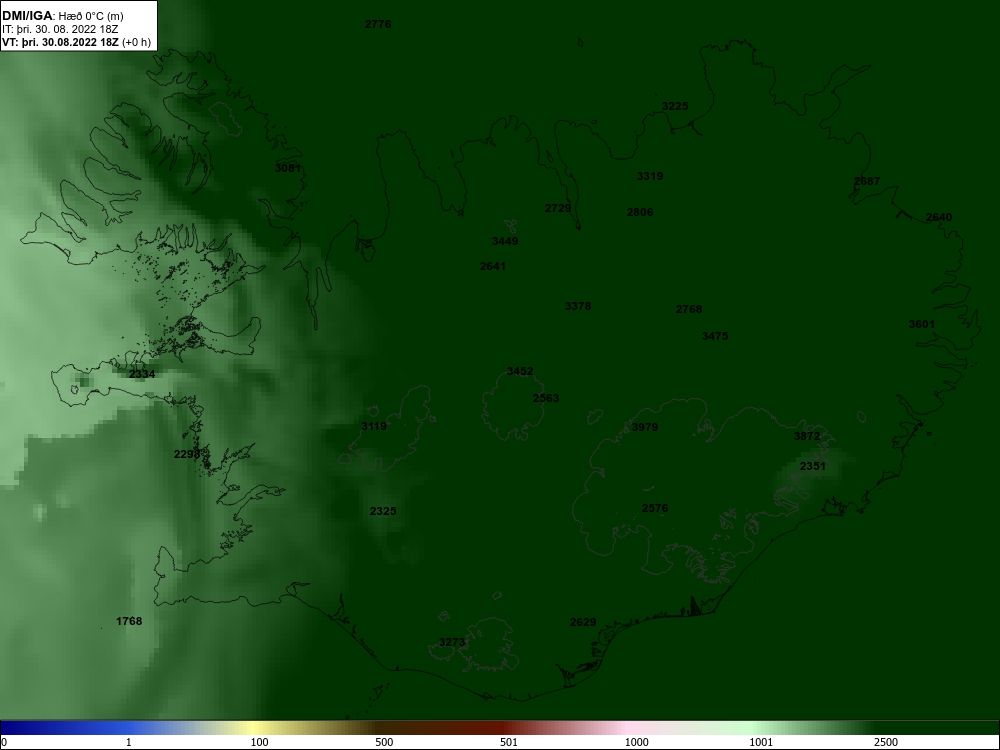Select the 3872 label
The image size is (1000, 750).
807,436
